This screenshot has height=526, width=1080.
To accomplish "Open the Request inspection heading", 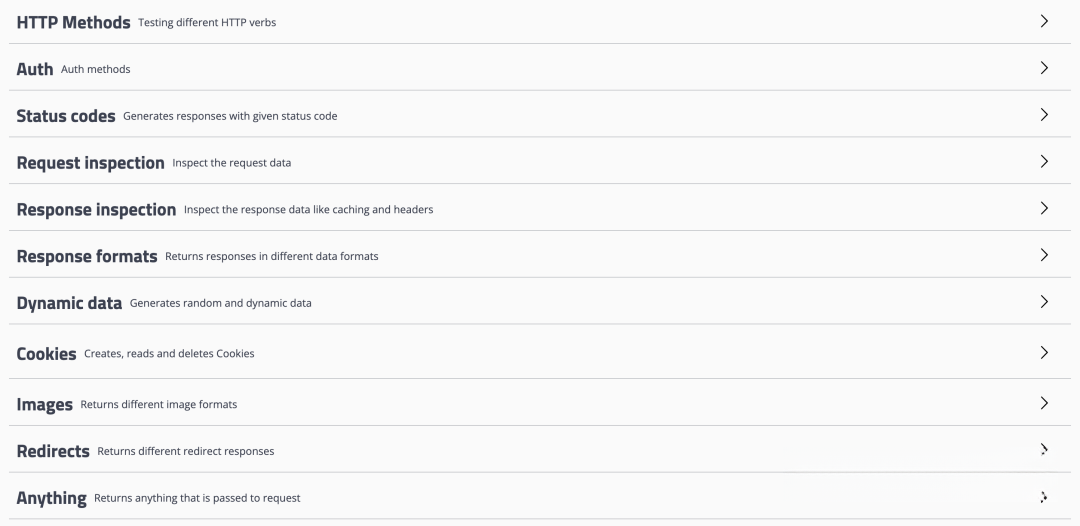I will point(90,162).
